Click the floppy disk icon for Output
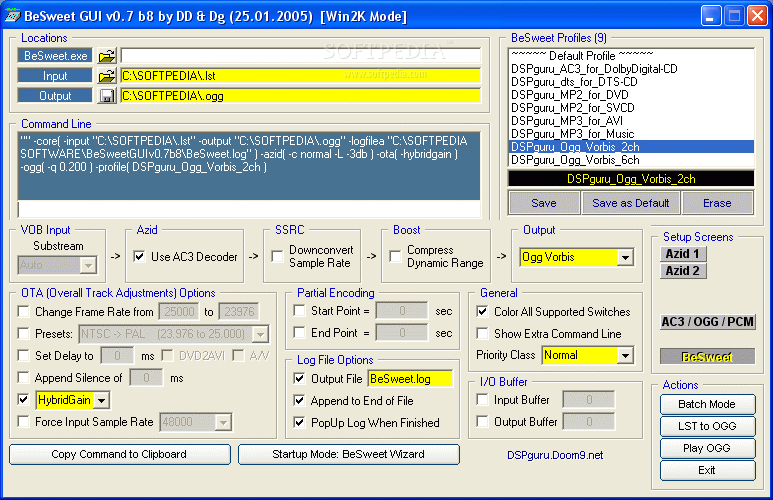The height and width of the screenshot is (500, 773). [x=106, y=96]
